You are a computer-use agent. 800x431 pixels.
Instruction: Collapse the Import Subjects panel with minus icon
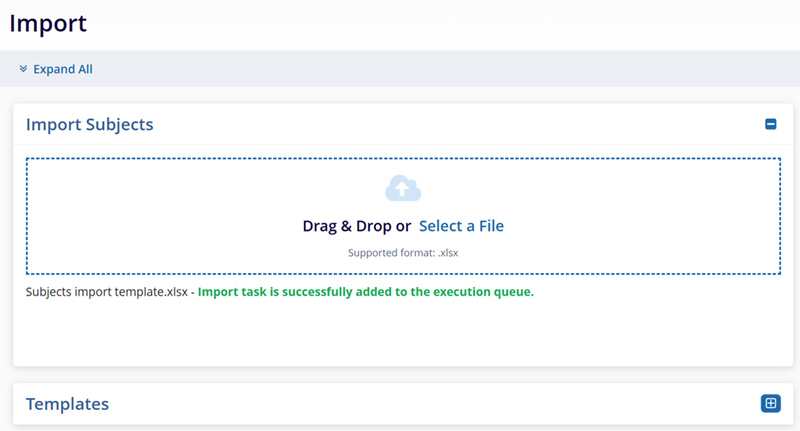pos(770,124)
